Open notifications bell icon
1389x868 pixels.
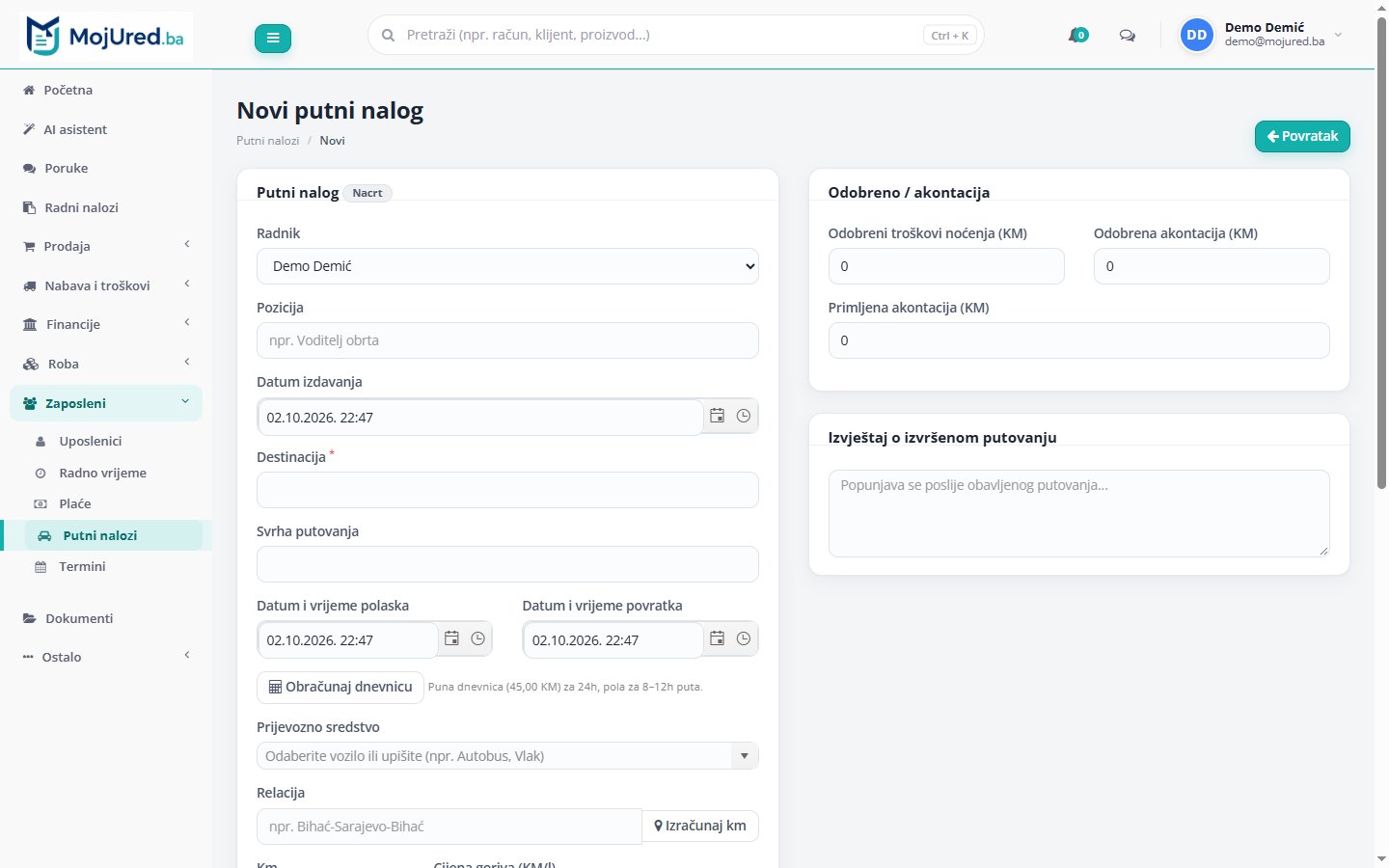pos(1077,36)
